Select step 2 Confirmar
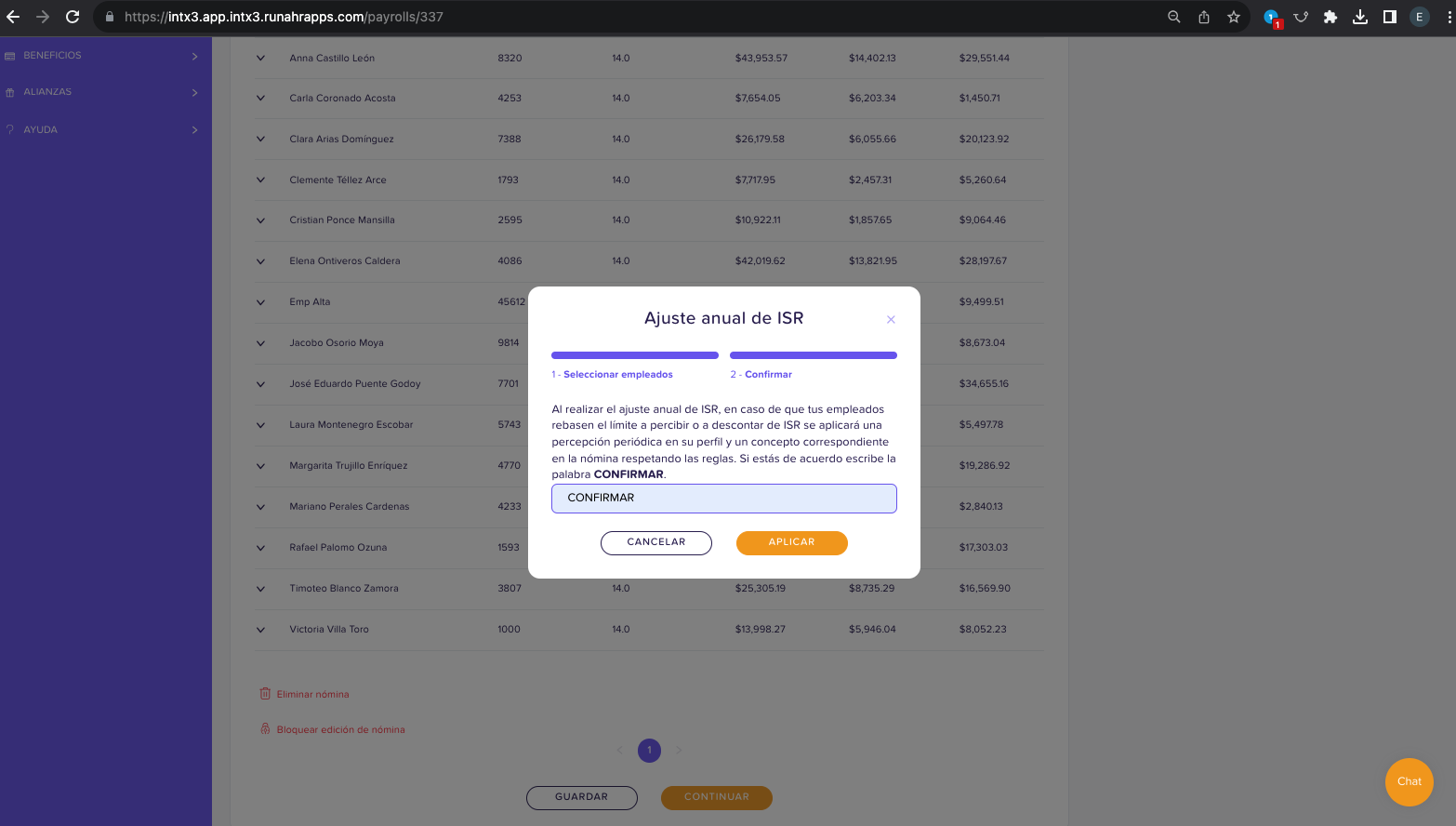Screen dimensions: 1456x826 (761, 374)
